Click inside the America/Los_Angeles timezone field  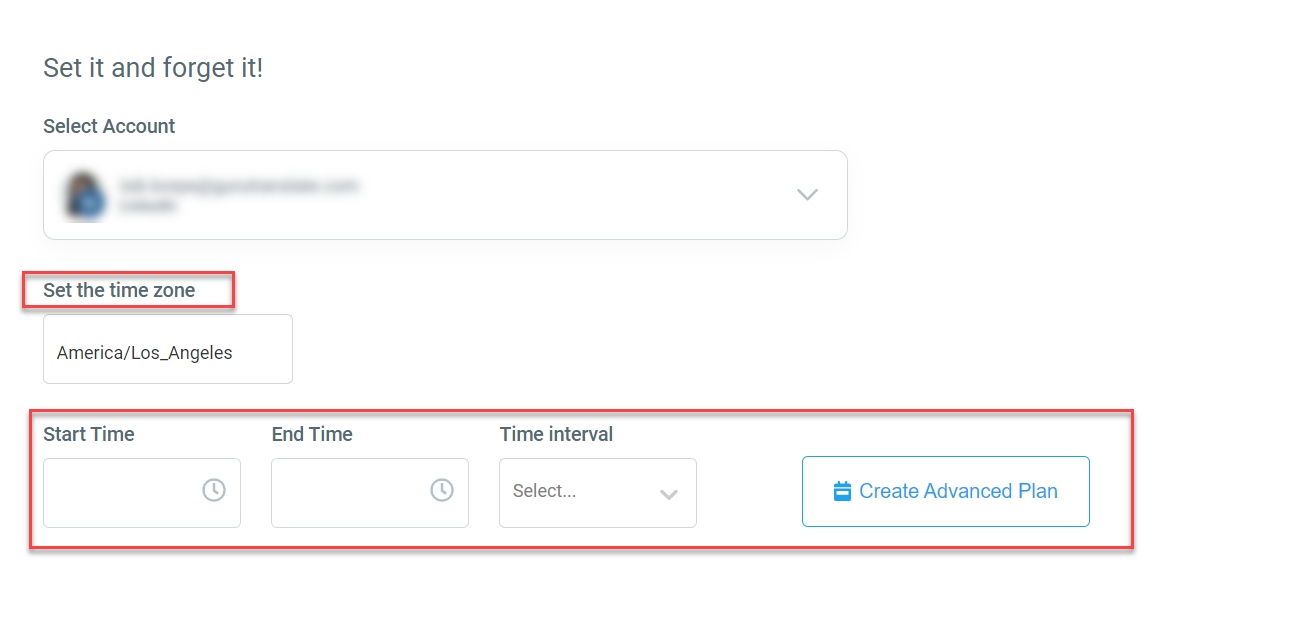point(167,348)
